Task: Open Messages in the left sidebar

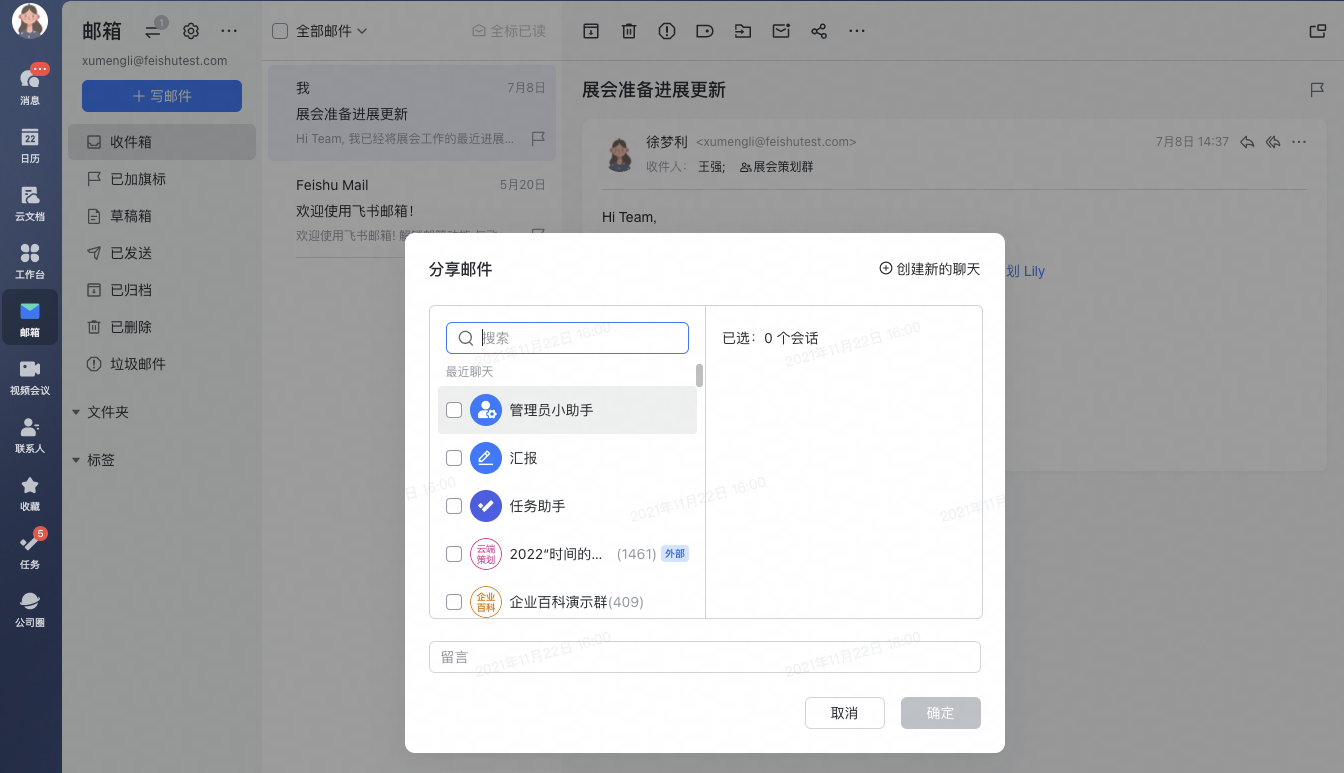Action: tap(30, 84)
